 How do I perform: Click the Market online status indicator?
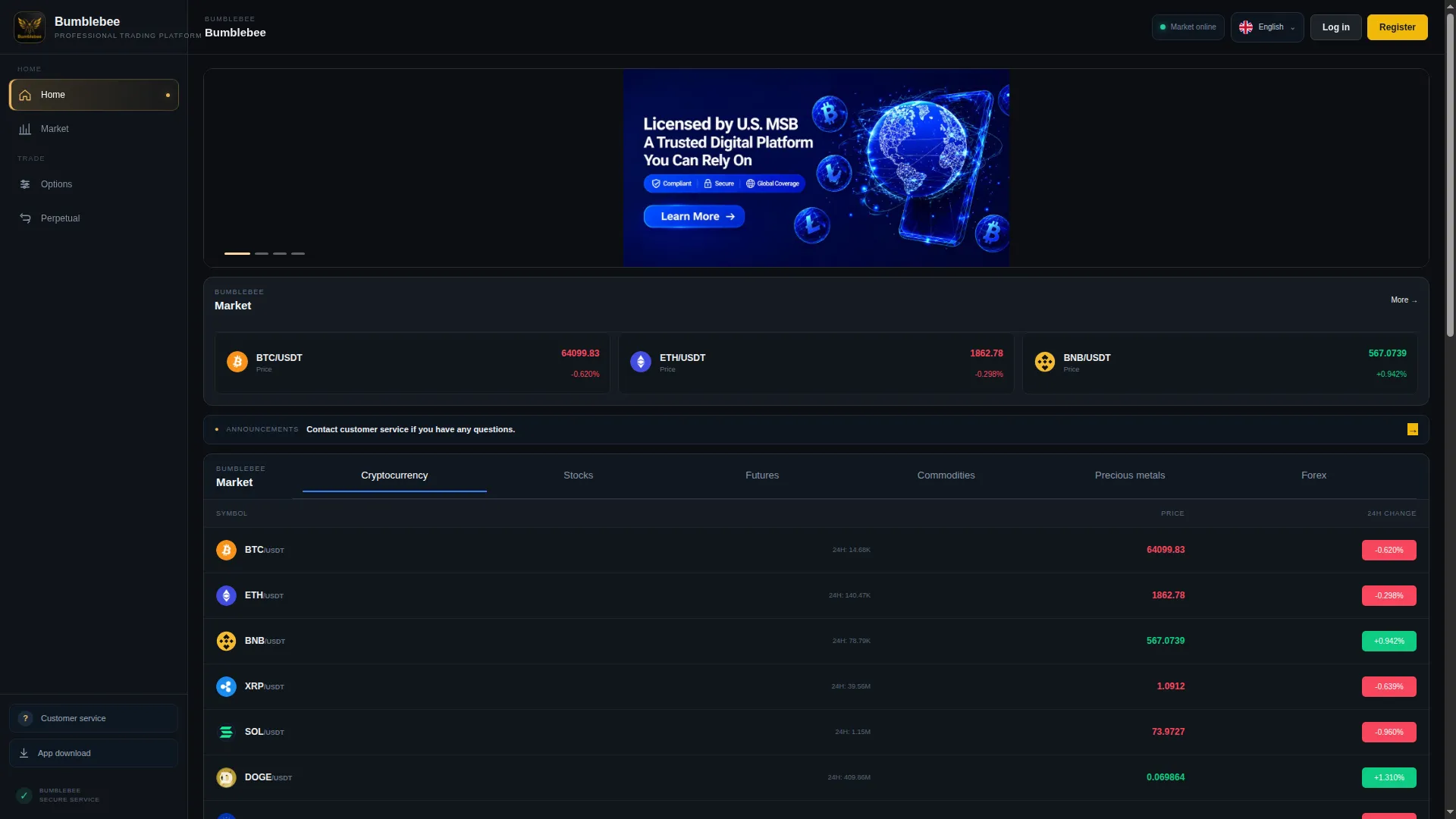click(1188, 27)
